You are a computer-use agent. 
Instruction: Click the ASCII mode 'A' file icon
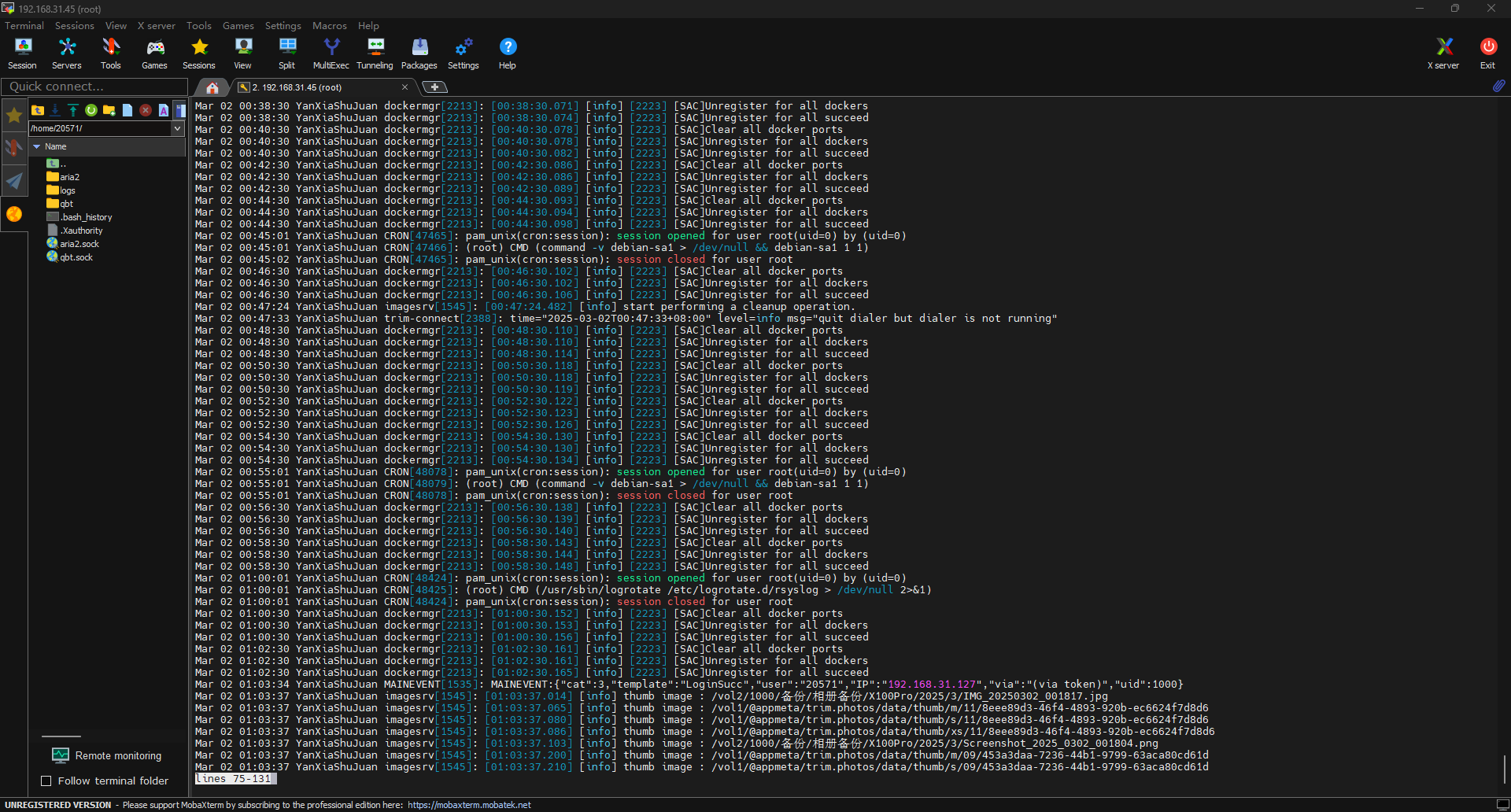tap(164, 110)
